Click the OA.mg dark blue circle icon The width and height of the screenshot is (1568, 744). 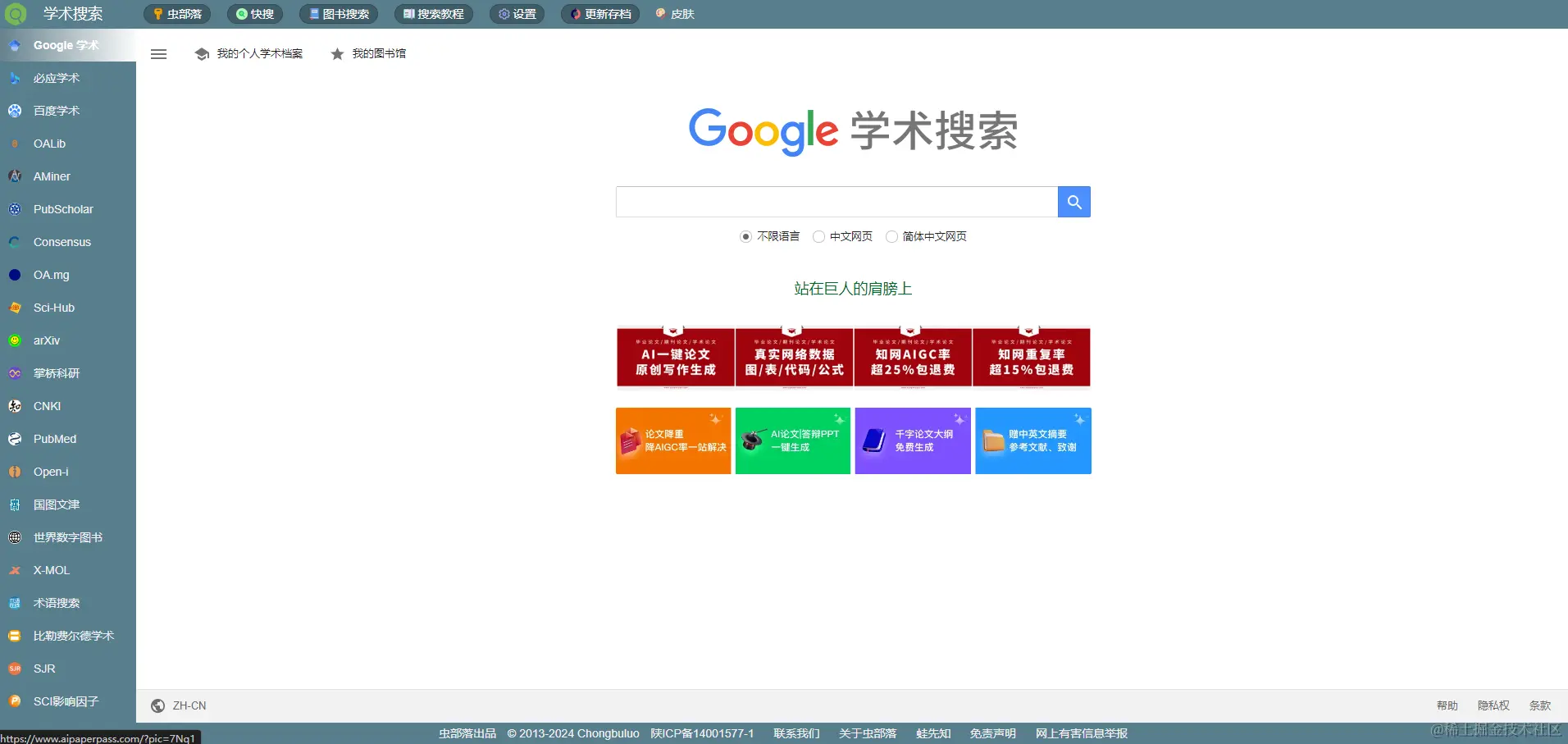point(15,275)
